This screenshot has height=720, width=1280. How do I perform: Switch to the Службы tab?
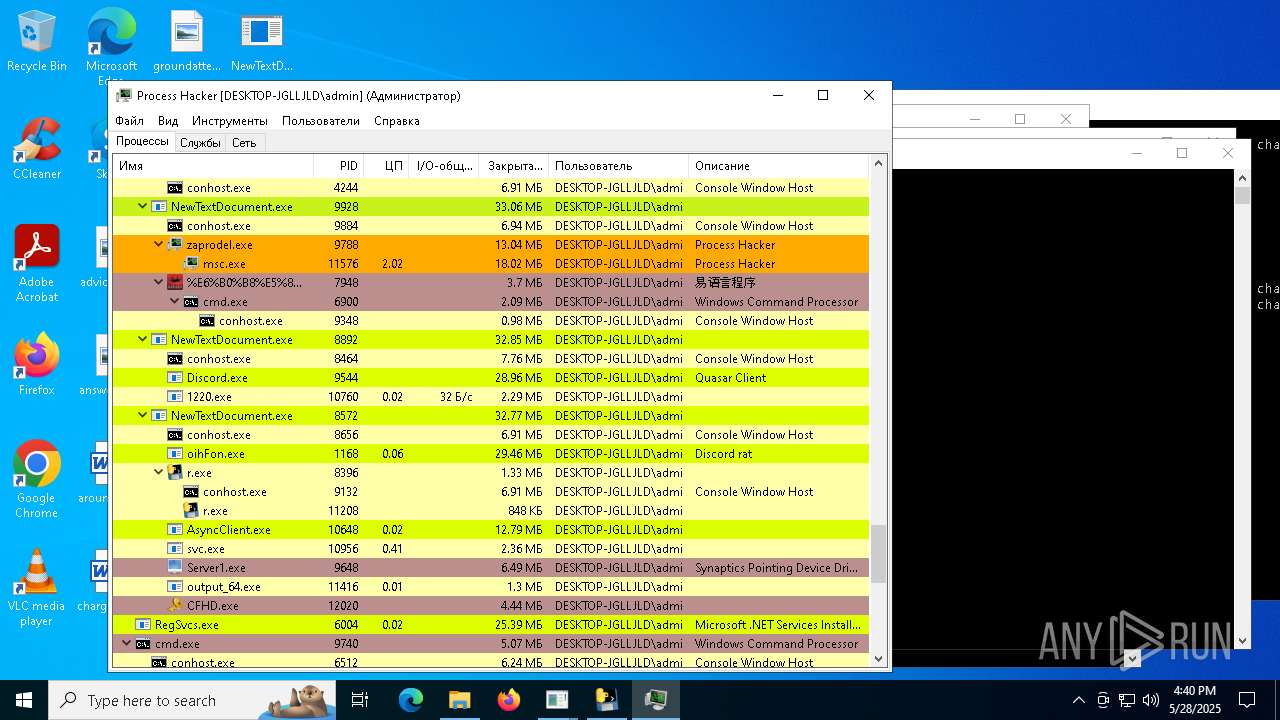[200, 143]
